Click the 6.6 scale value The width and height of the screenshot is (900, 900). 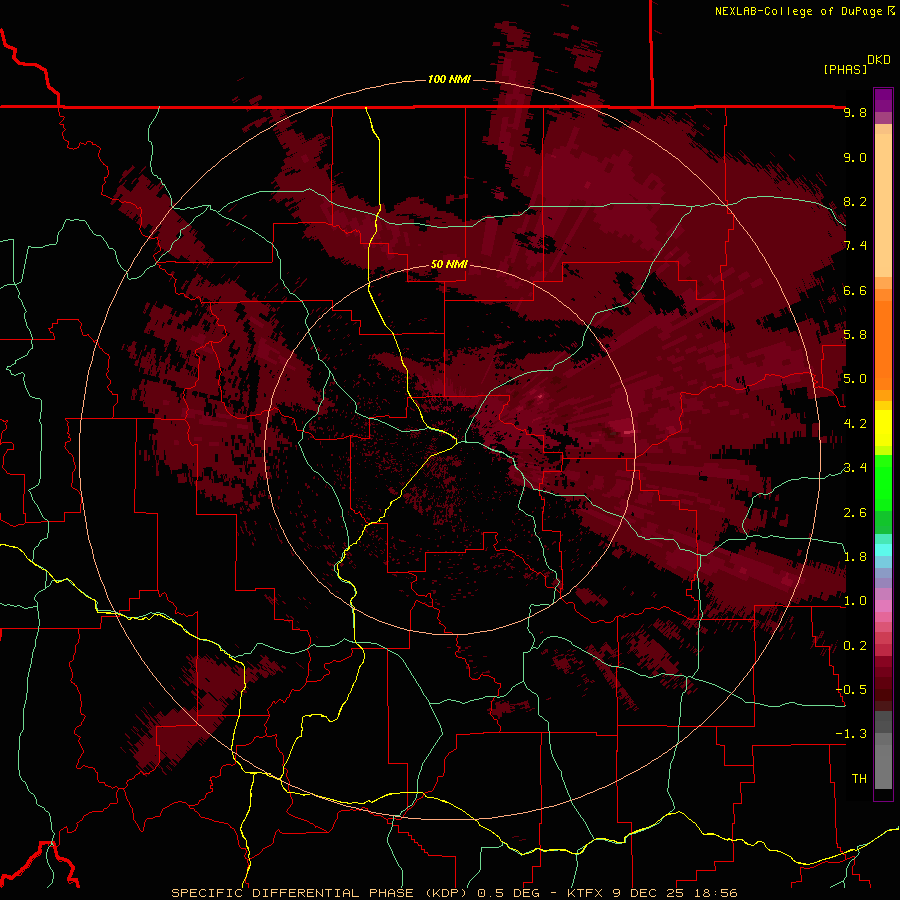tap(855, 290)
